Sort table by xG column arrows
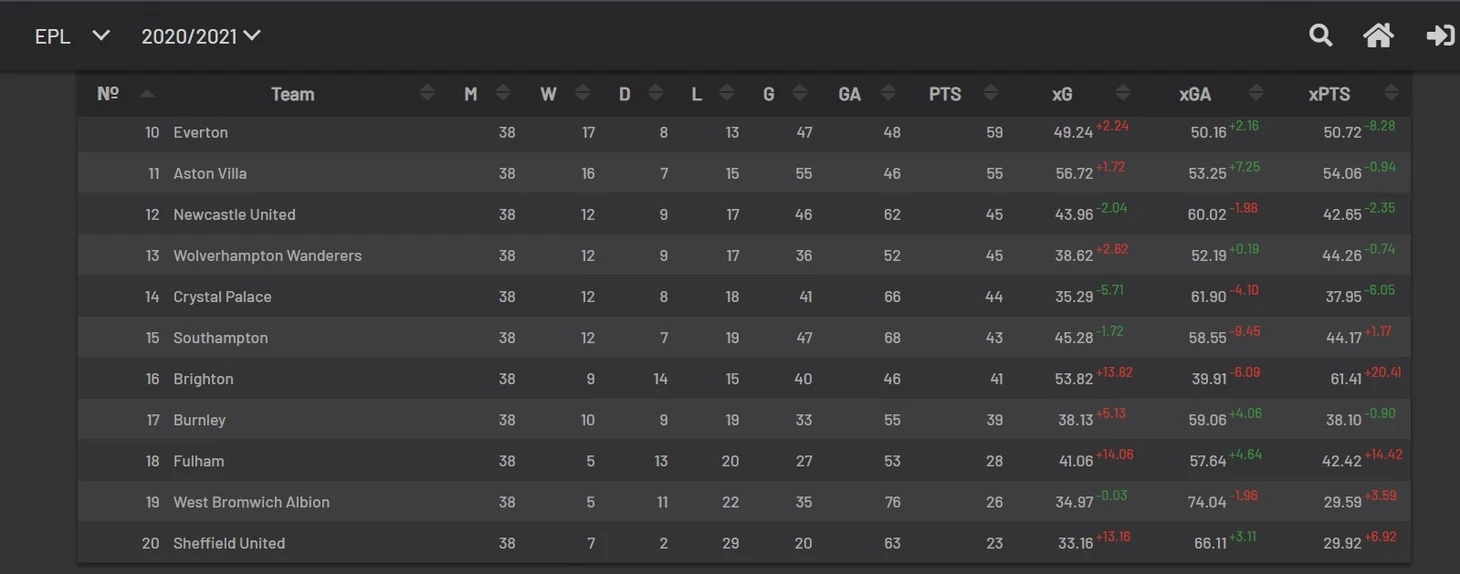 [1122, 93]
